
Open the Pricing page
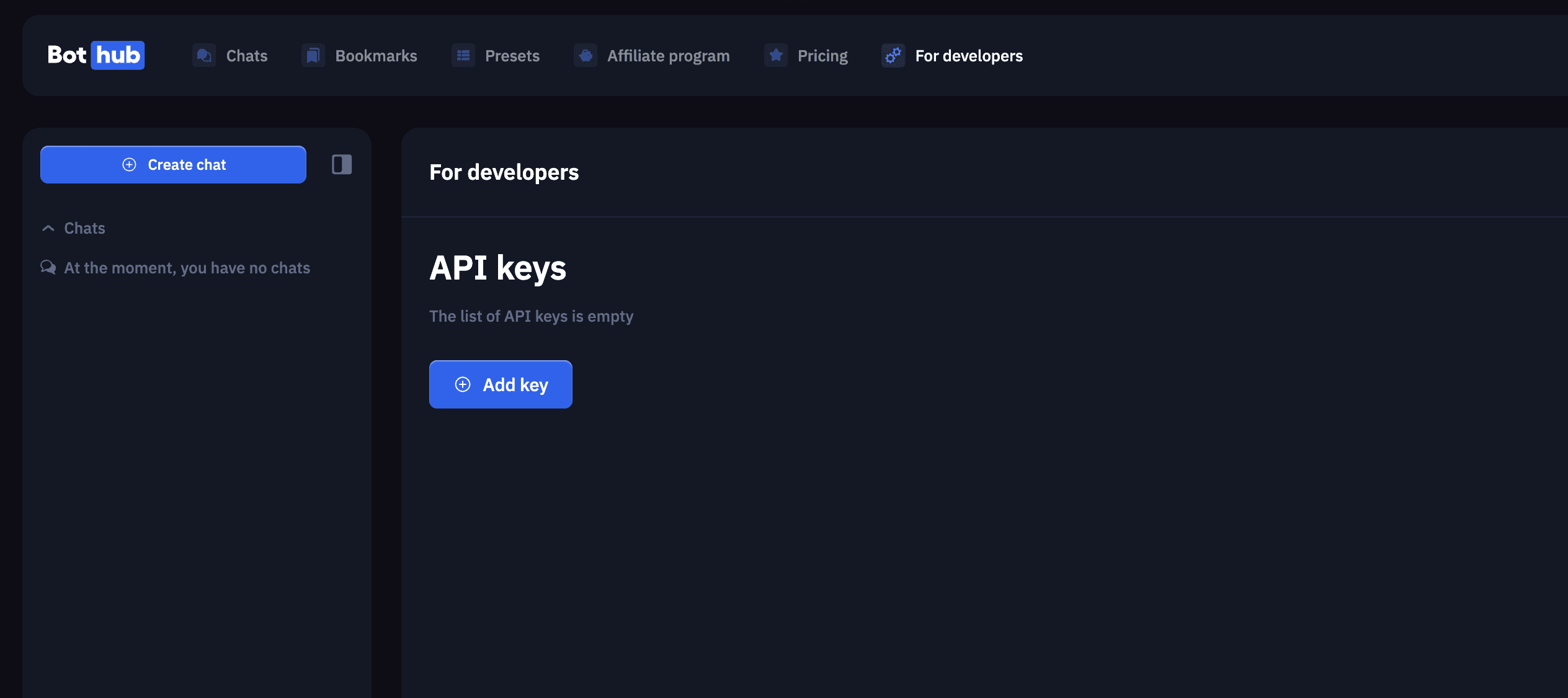point(822,56)
